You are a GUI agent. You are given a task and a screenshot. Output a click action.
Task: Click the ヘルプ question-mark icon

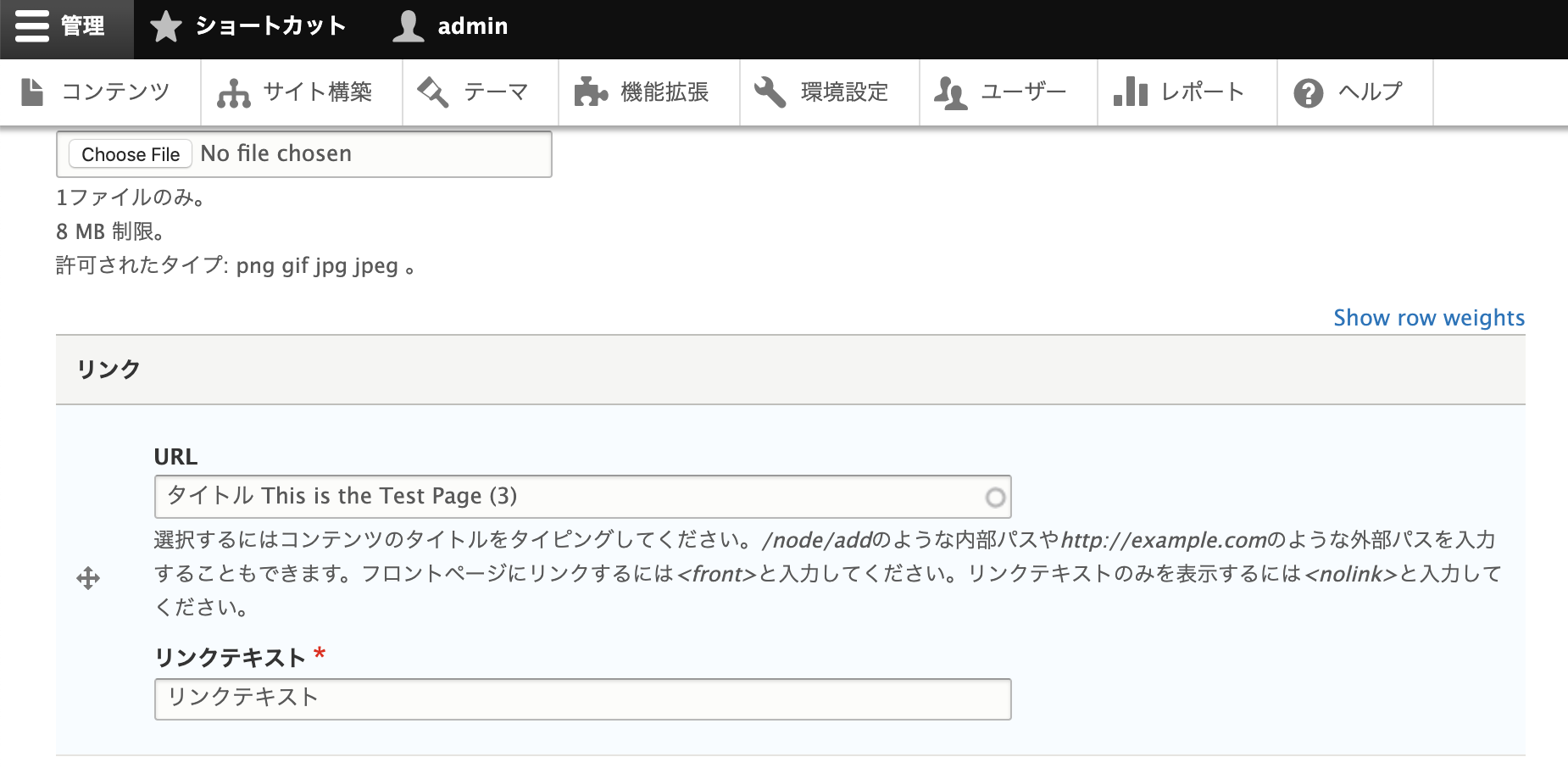click(x=1307, y=92)
